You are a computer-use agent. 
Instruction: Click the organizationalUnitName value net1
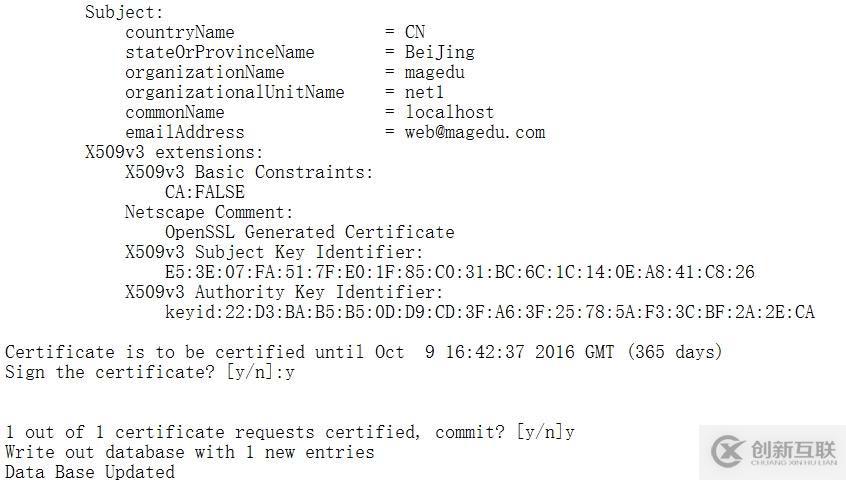(x=424, y=92)
